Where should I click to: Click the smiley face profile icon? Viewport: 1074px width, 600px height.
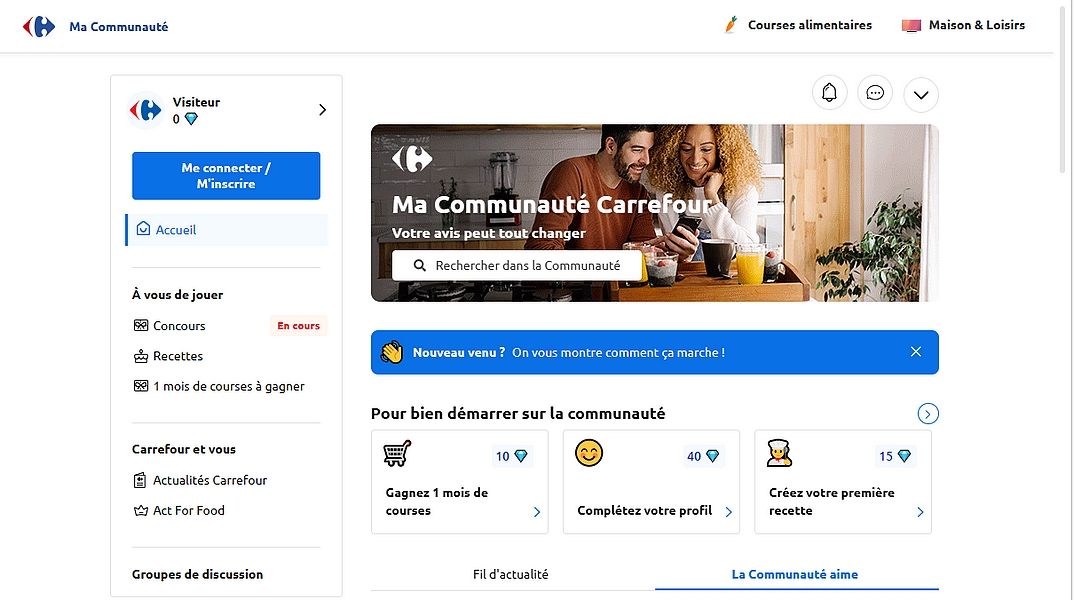pos(589,454)
